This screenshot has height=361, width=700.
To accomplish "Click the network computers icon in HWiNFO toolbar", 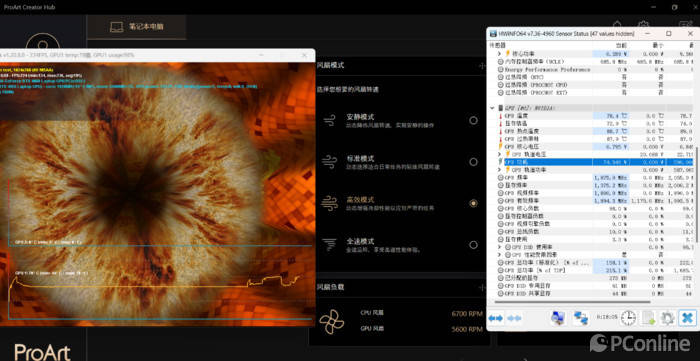I will pos(581,318).
